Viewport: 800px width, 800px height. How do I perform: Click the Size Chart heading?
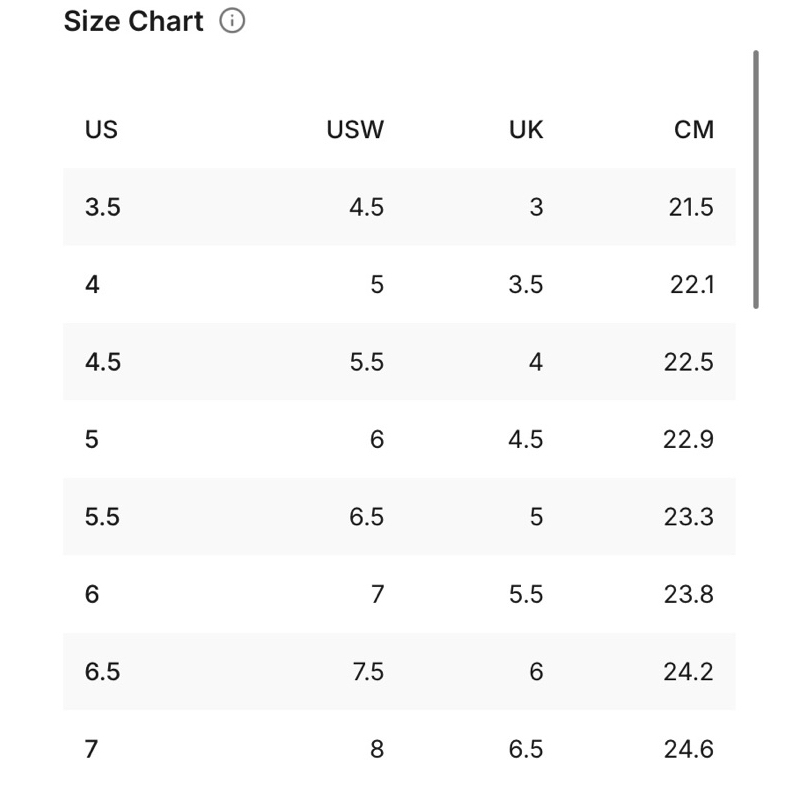tap(134, 21)
